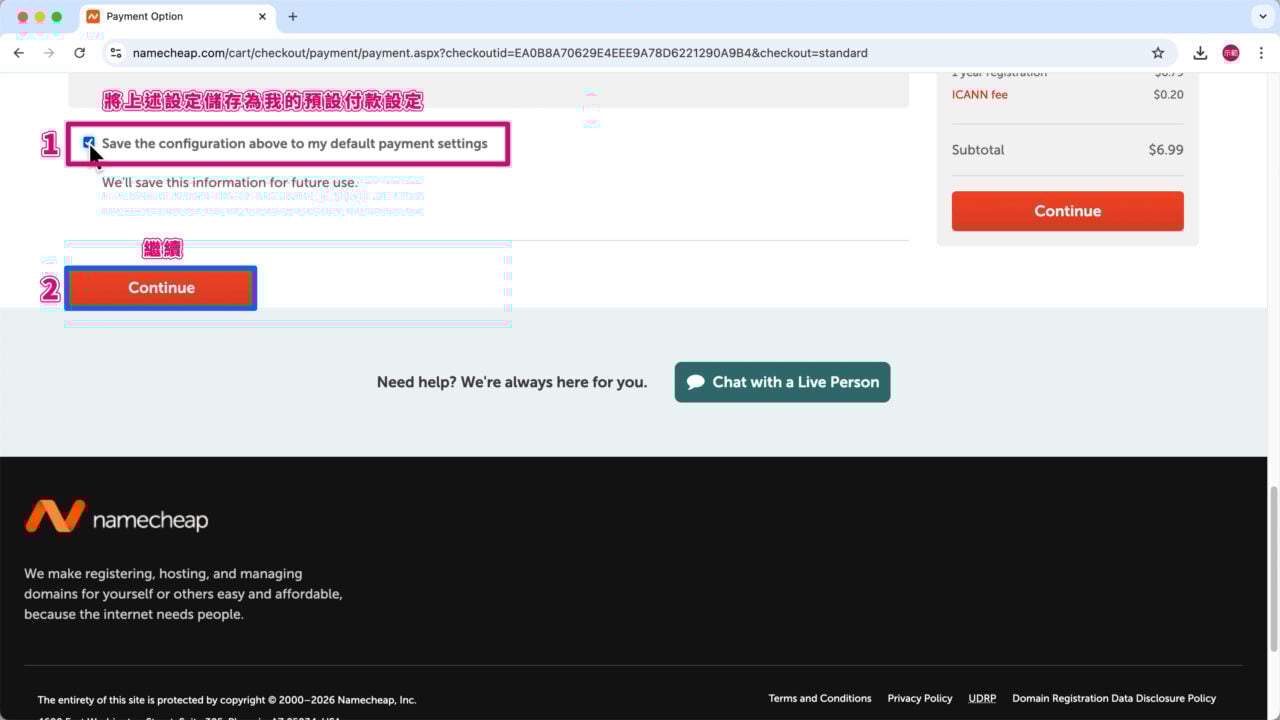Open the UDRP footer link
Screen dimensions: 1280x720
tap(981, 698)
